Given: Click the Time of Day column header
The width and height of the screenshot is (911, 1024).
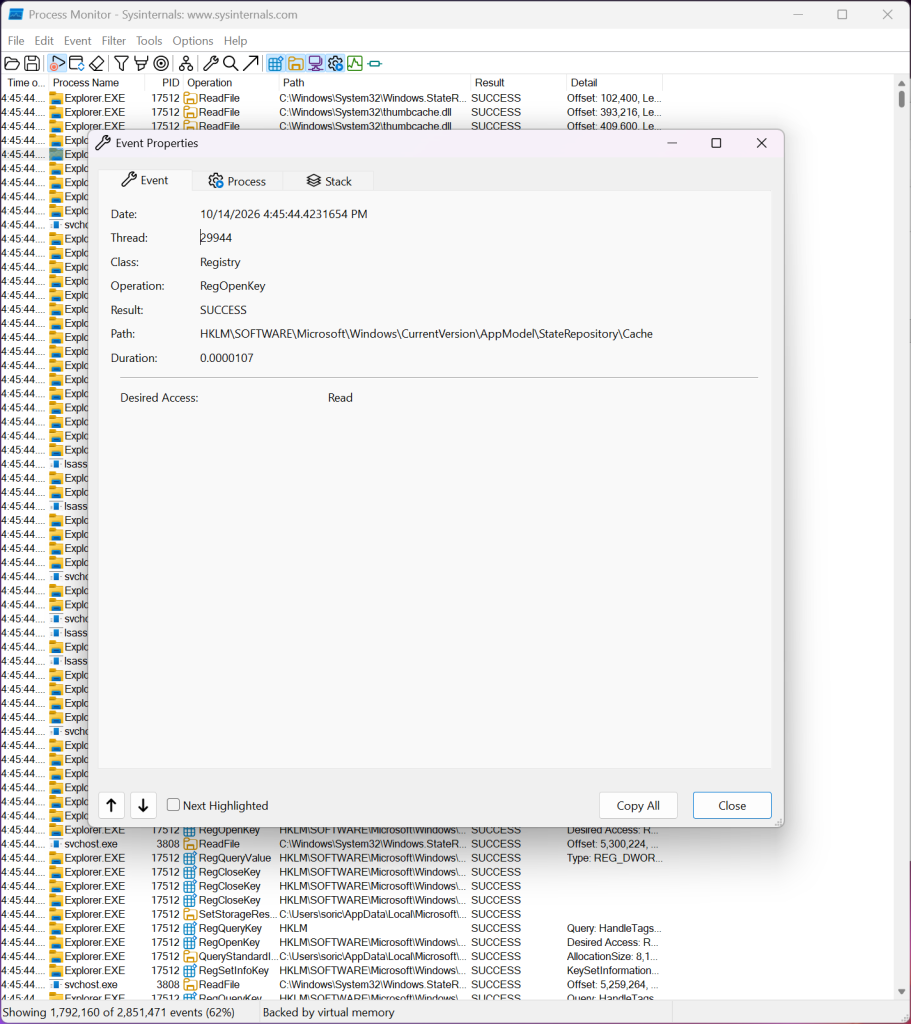Looking at the screenshot, I should coord(25,82).
